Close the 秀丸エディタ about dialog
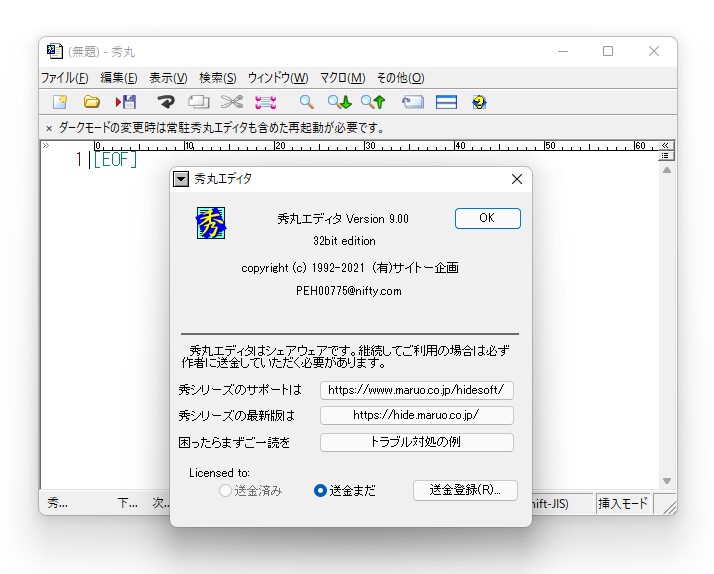 click(x=517, y=179)
